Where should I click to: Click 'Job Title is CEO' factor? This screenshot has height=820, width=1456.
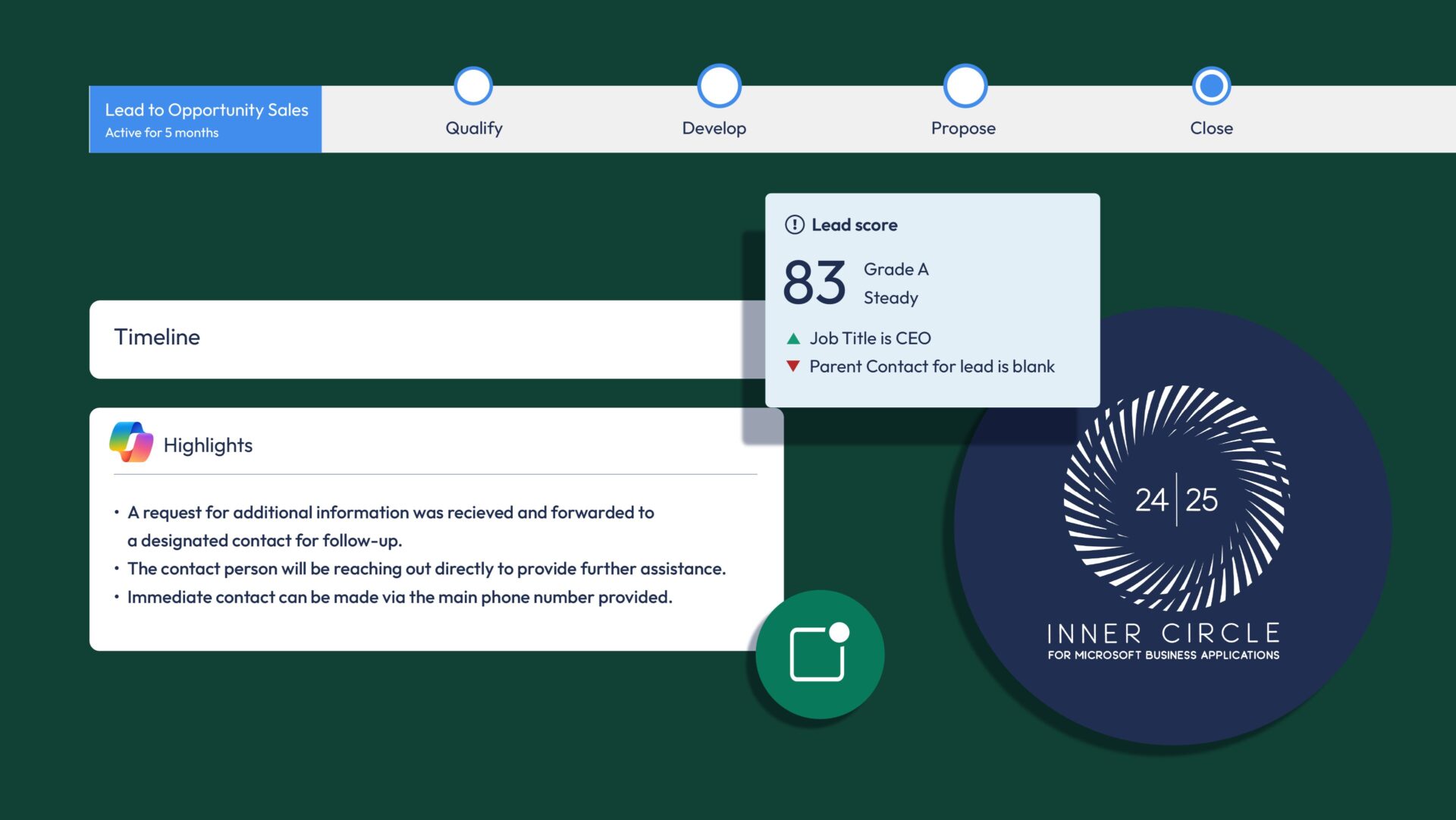[870, 338]
